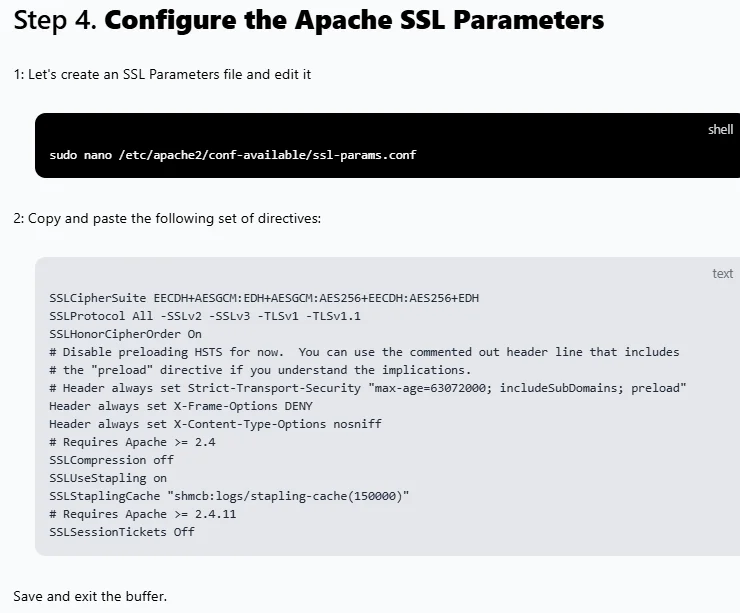This screenshot has height=613, width=740.
Task: Click the 'Save and exit the buffer' text
Action: click(90, 596)
